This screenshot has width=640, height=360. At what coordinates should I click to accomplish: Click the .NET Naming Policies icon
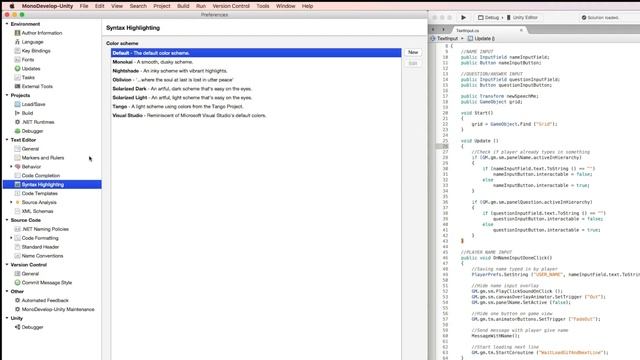point(17,229)
